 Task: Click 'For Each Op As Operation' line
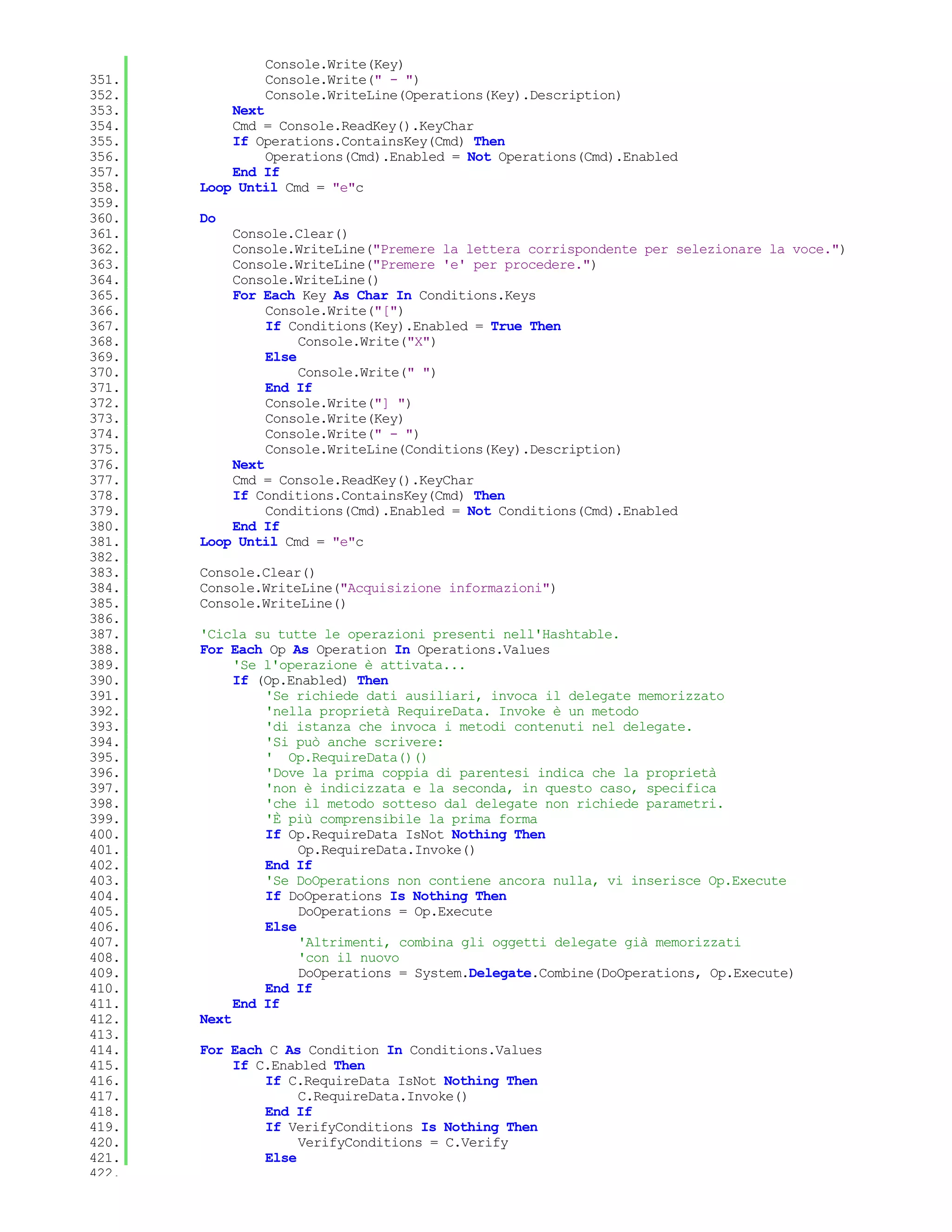click(375, 650)
